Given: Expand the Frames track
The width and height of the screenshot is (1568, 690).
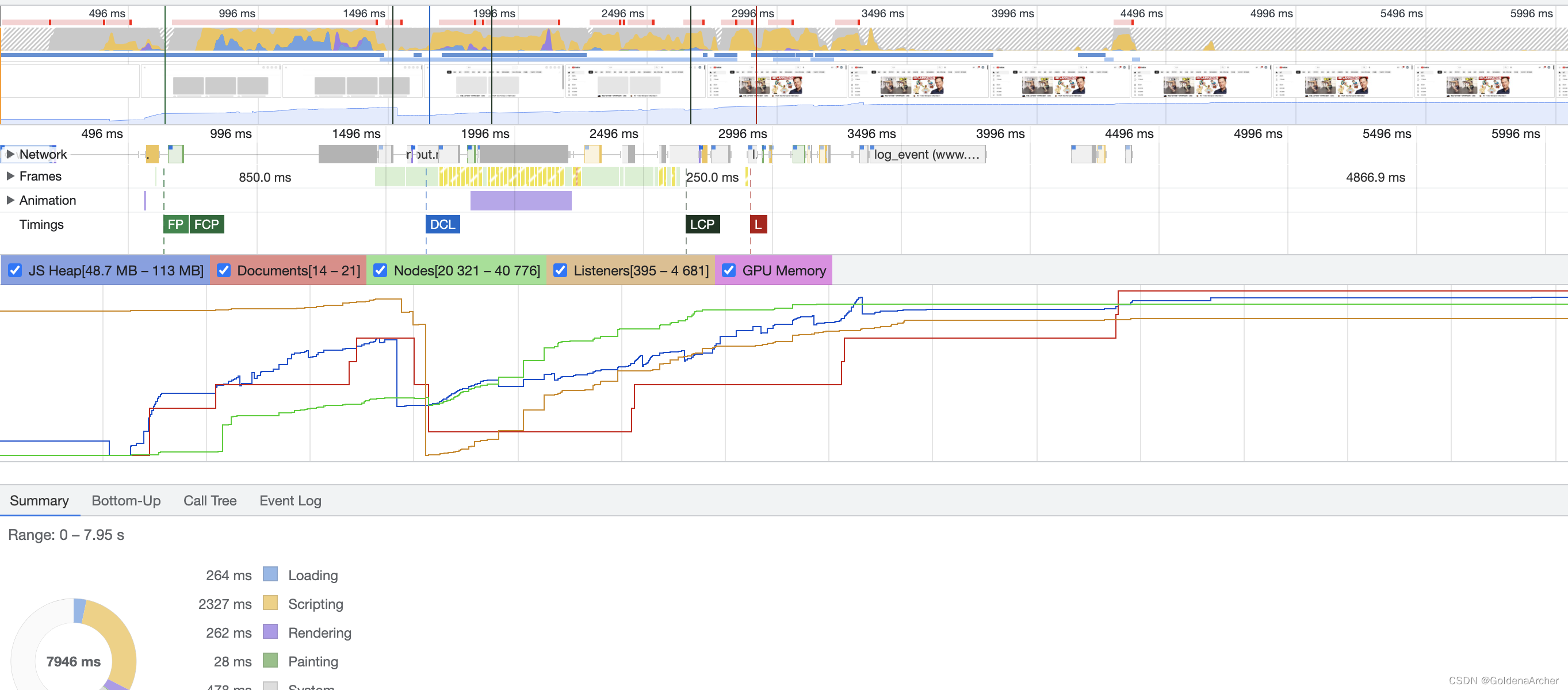Looking at the screenshot, I should point(10,177).
